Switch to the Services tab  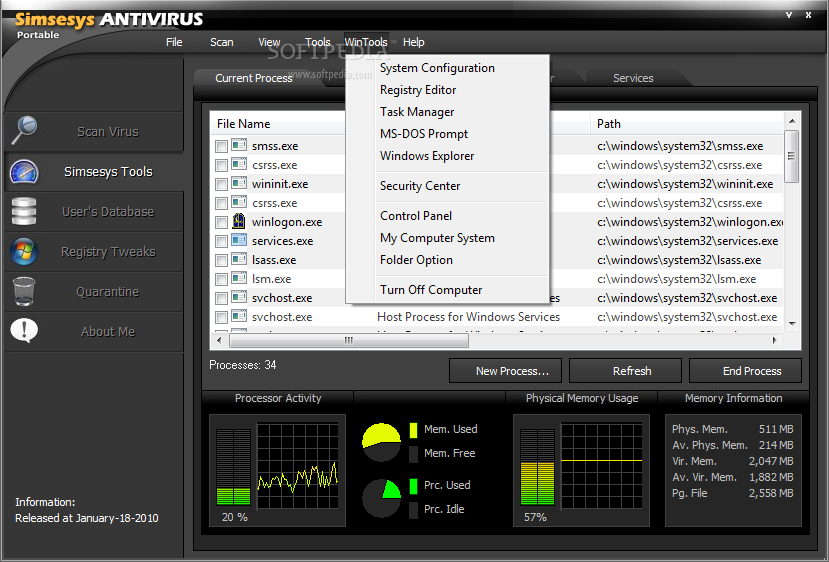coord(633,78)
